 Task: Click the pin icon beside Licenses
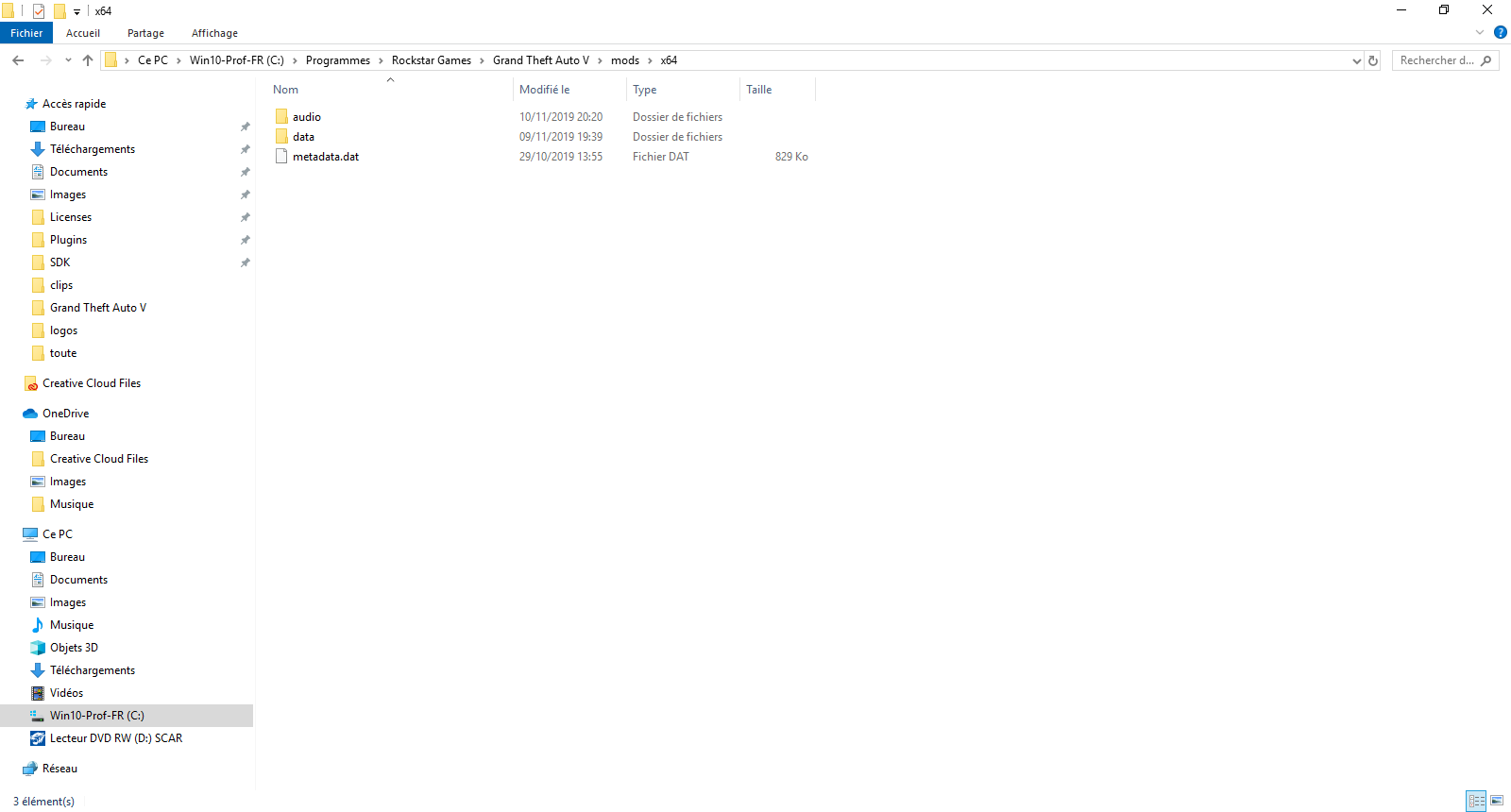pos(246,217)
